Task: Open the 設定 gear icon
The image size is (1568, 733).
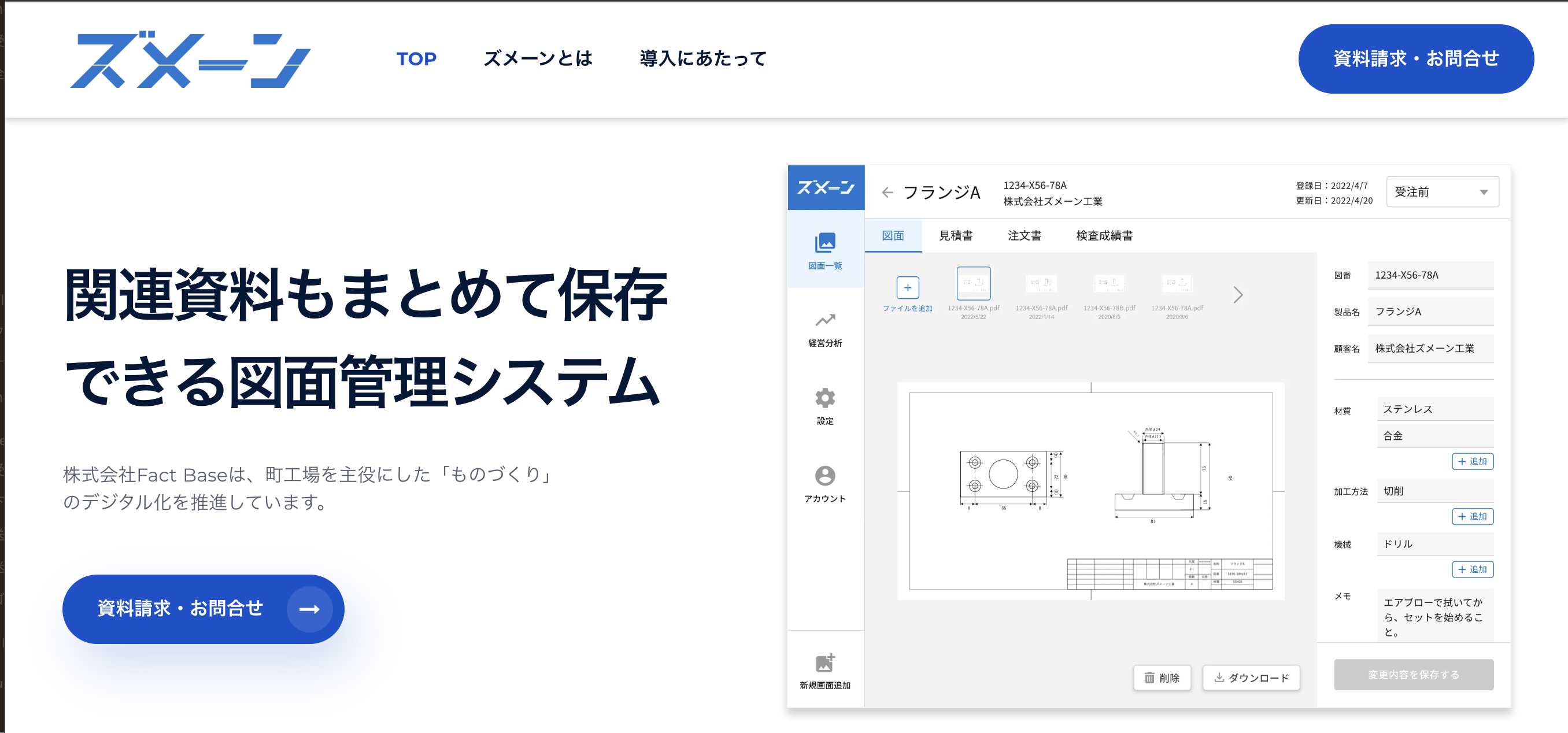Action: point(826,398)
